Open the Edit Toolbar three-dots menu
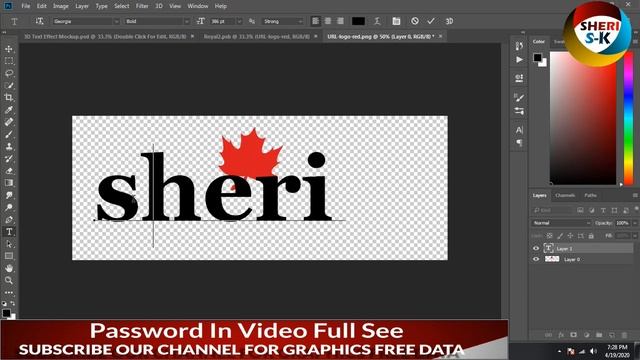 click(x=9, y=293)
